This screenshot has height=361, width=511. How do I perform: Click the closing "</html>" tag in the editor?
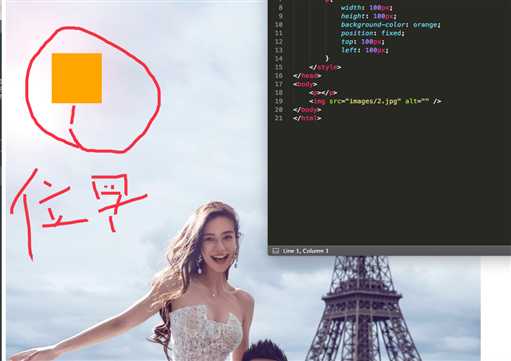point(307,118)
